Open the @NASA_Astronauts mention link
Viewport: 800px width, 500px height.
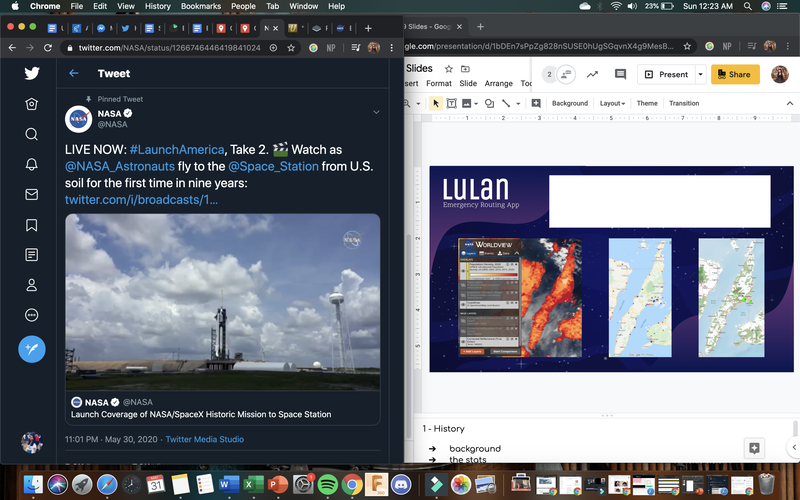[x=120, y=166]
